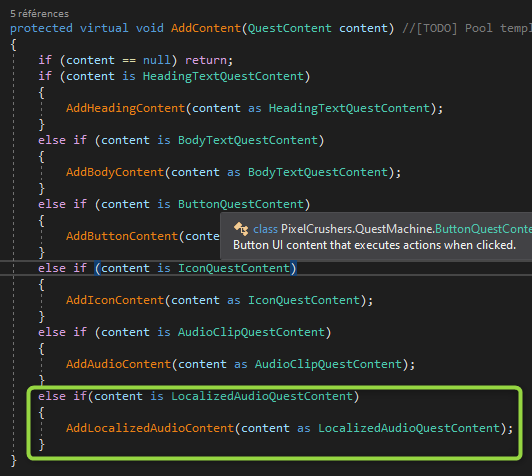Click the //[TODO] Pool comment
This screenshot has width=532, height=476.
(x=467, y=28)
